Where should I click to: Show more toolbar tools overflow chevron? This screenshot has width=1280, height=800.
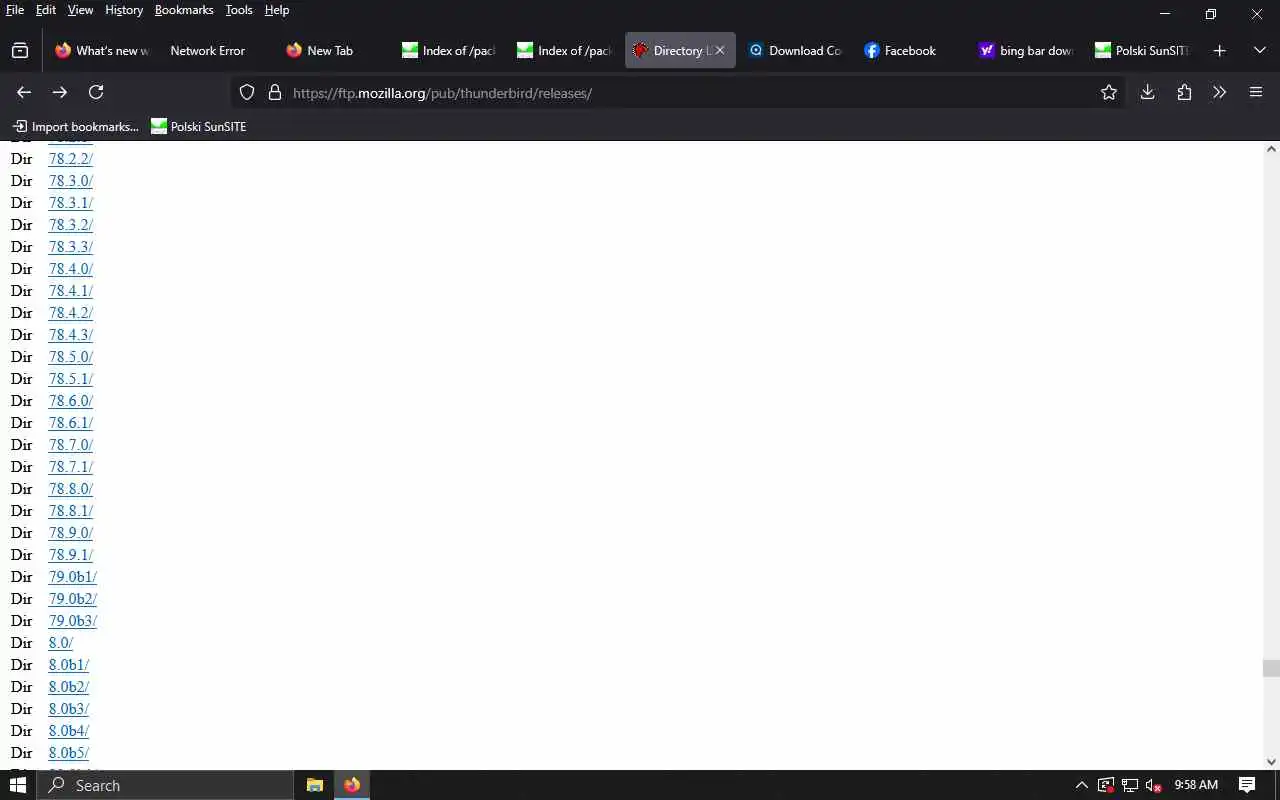tap(1220, 92)
